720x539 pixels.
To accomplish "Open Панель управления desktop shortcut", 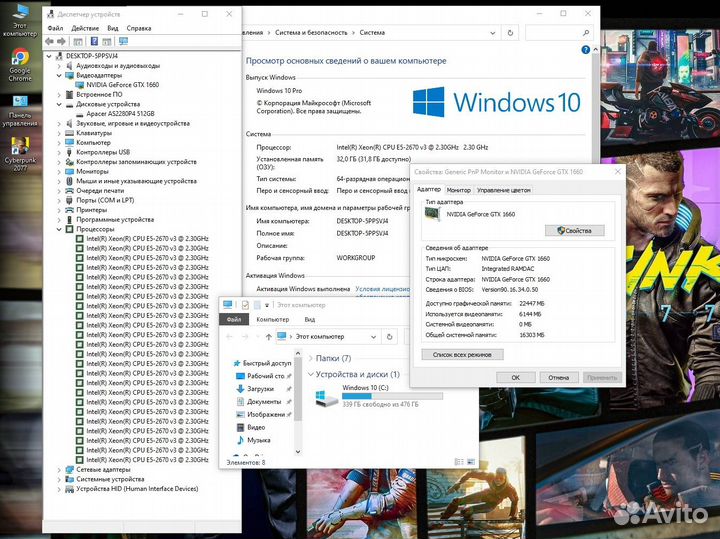I will tap(20, 110).
